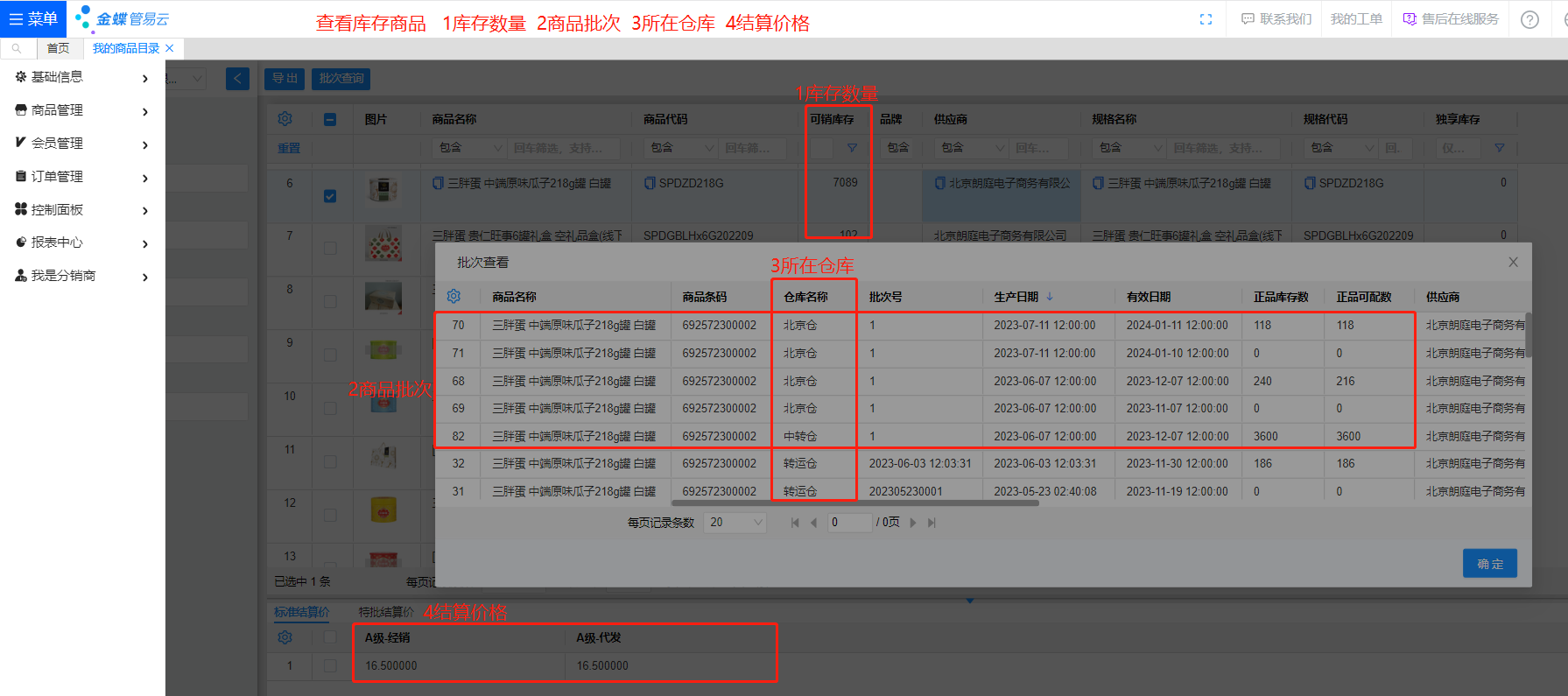Open the records-per-page dropdown showing 20
Screen dimensions: 1568x696
tap(736, 523)
